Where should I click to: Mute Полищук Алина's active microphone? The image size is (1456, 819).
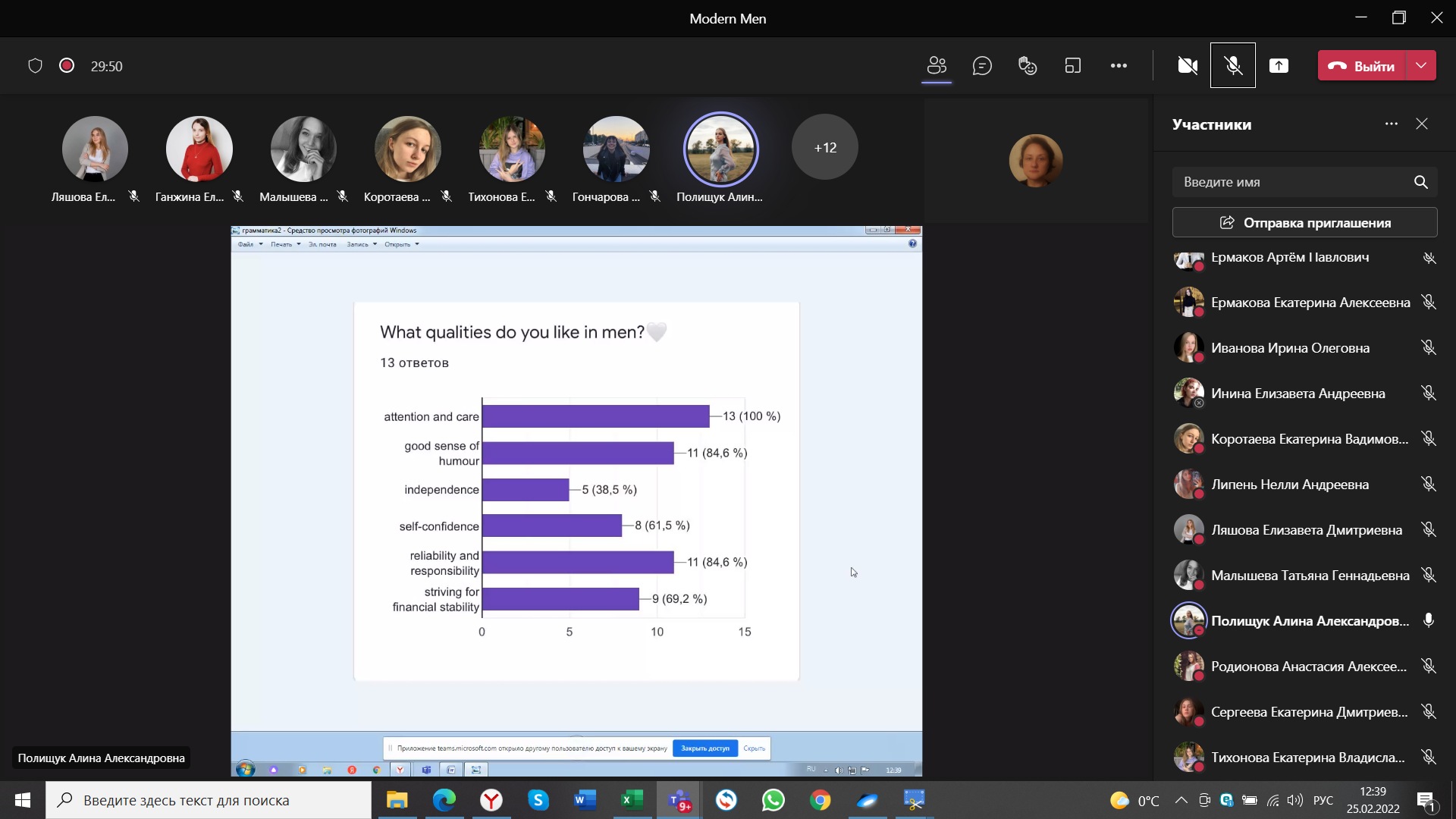click(1429, 620)
